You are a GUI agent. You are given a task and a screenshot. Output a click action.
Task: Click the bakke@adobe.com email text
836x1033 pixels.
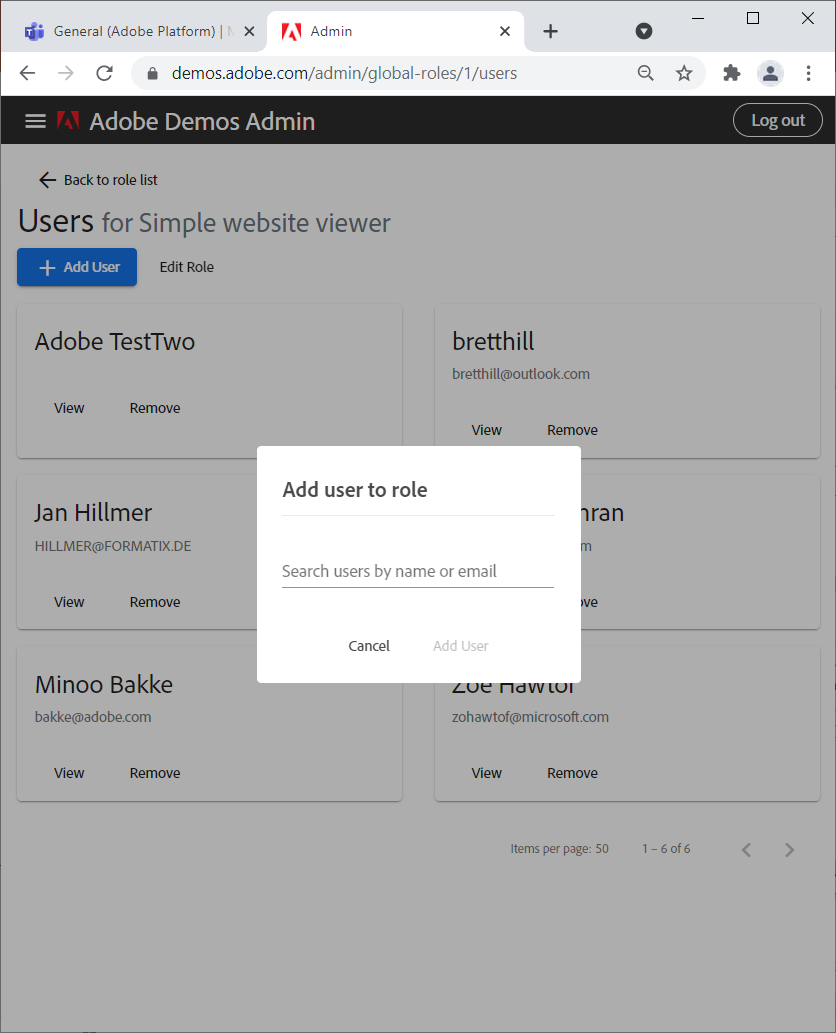point(93,717)
